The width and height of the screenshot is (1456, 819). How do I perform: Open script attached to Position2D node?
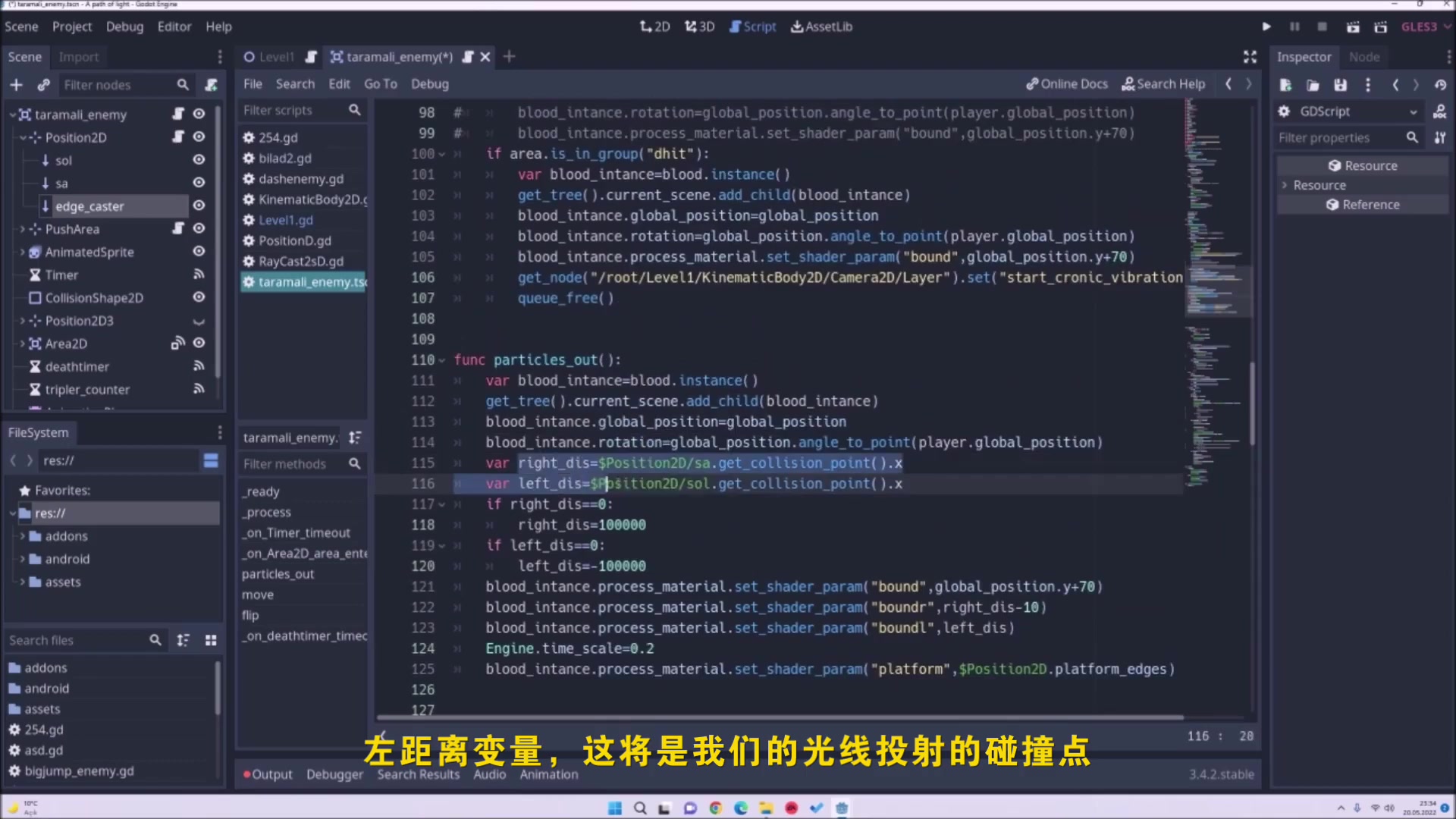178,136
